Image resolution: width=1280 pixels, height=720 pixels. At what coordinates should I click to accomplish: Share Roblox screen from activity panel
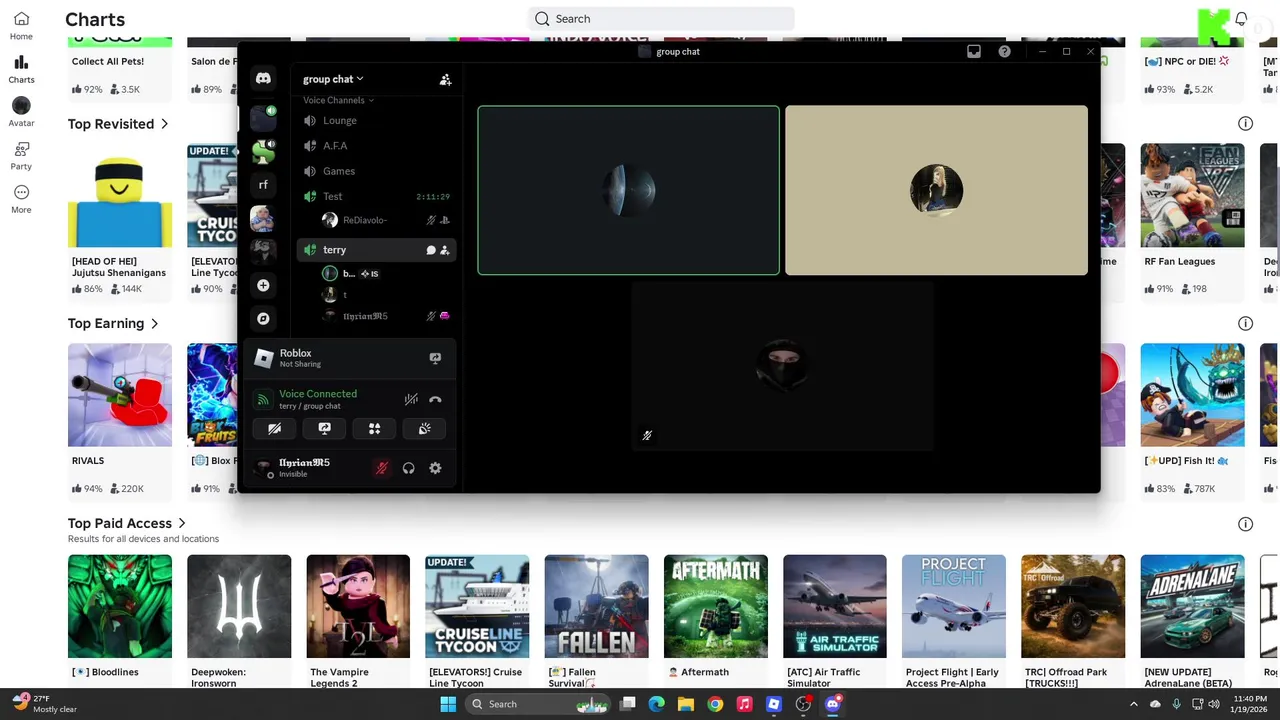click(x=435, y=357)
